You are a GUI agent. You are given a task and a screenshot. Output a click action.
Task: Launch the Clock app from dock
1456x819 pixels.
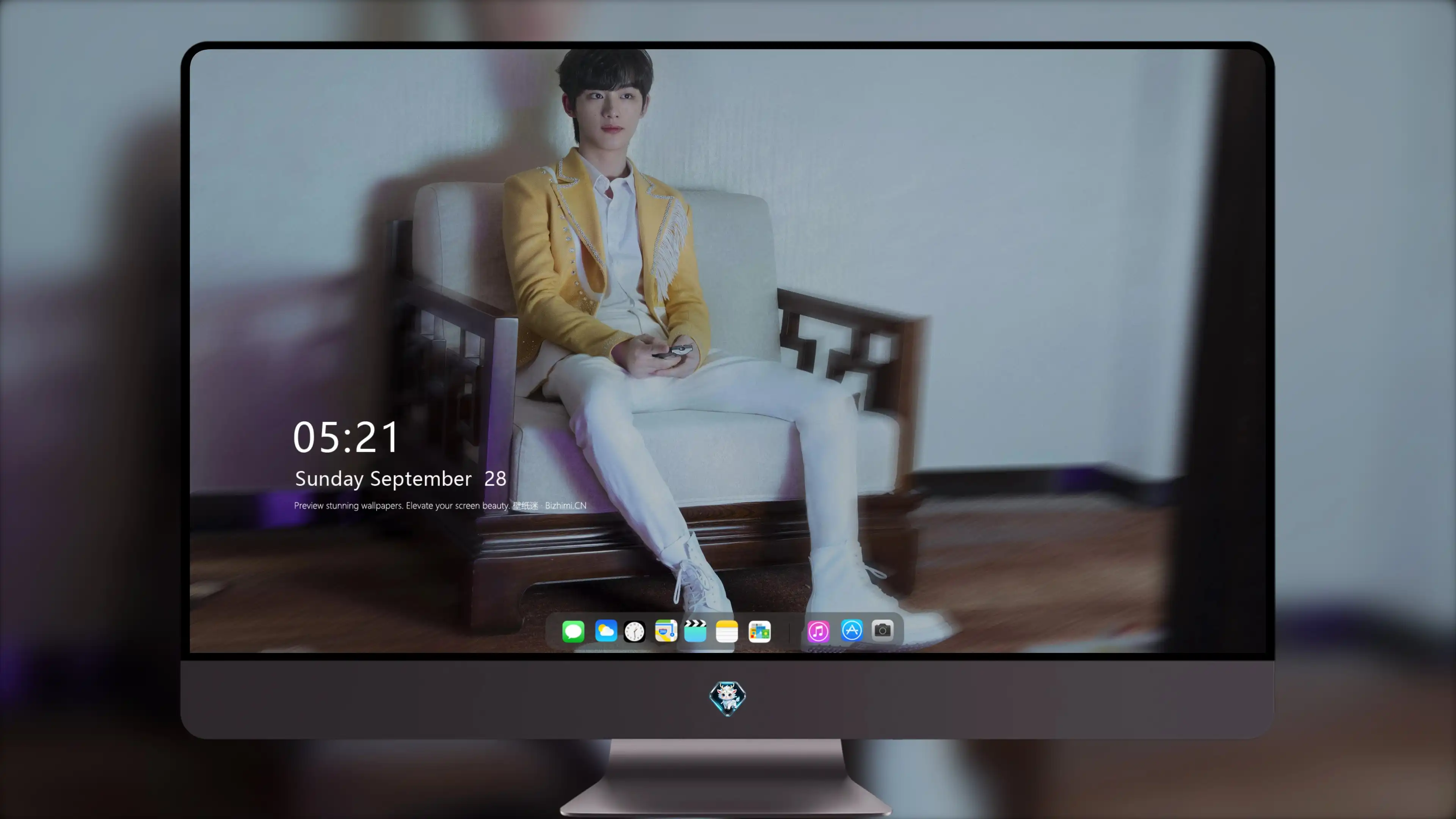tap(634, 631)
